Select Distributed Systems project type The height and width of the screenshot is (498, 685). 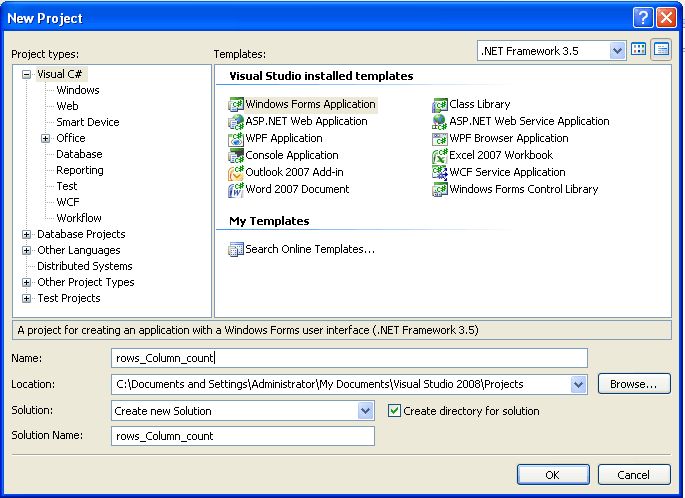tap(85, 266)
